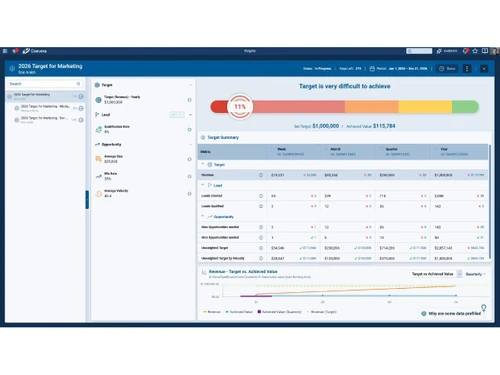Click the calendar Period icon
Viewport: 500px width, 375px height.
click(x=372, y=68)
